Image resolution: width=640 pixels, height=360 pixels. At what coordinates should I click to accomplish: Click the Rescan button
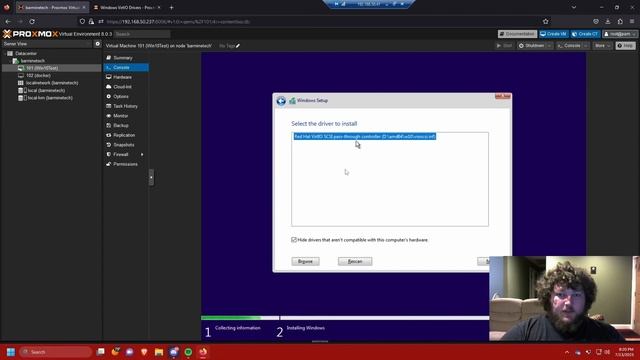click(355, 261)
